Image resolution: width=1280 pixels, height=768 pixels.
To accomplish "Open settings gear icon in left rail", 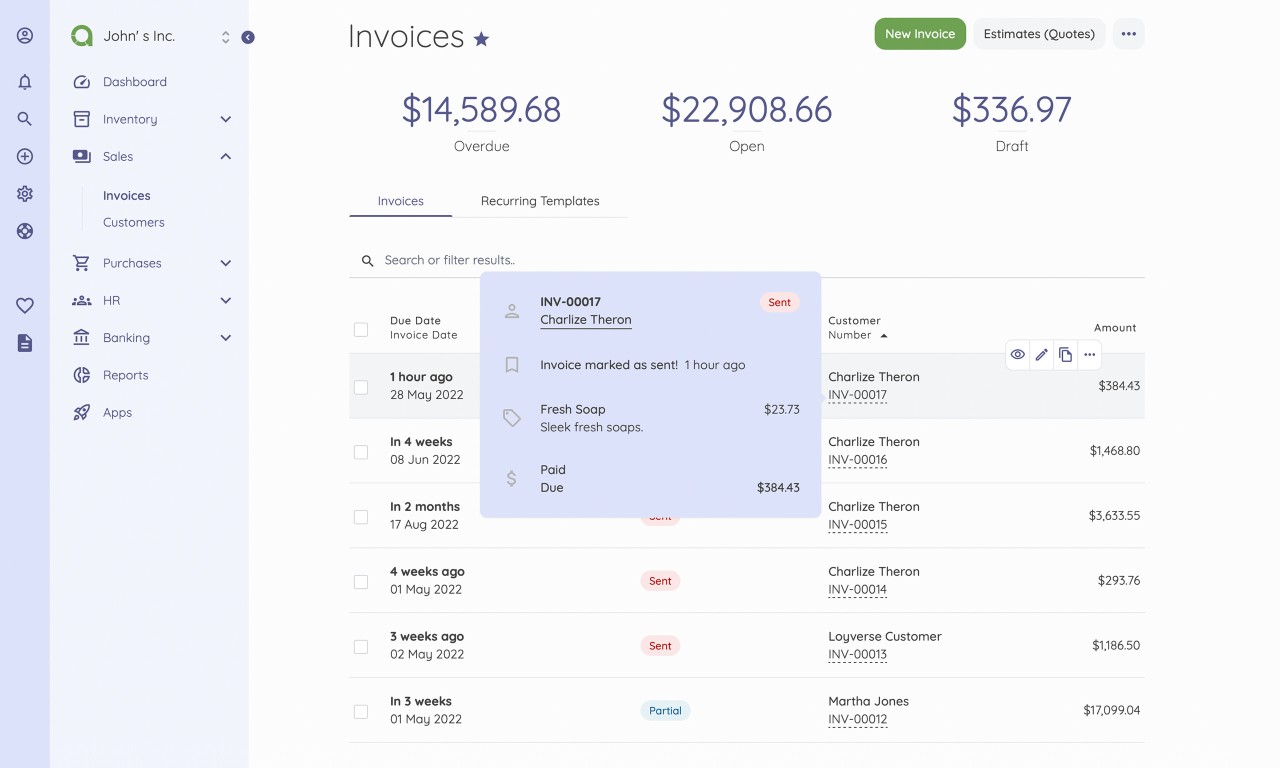I will coord(25,194).
